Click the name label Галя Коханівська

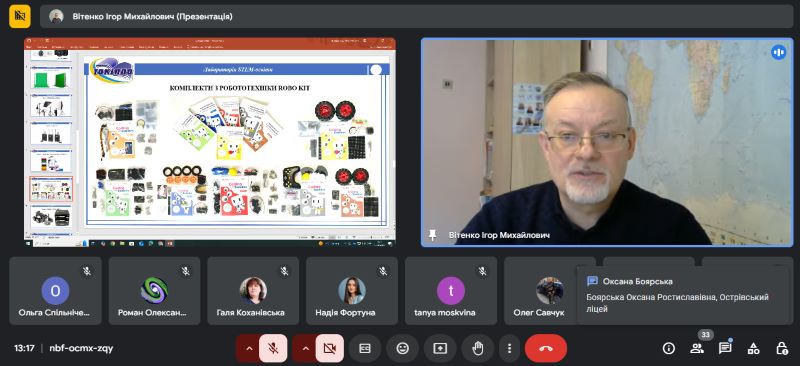click(x=251, y=312)
